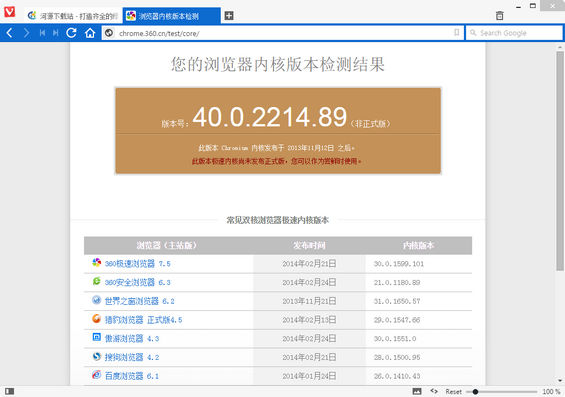Open a new tab with plus button
This screenshot has height=397, width=565.
229,15
